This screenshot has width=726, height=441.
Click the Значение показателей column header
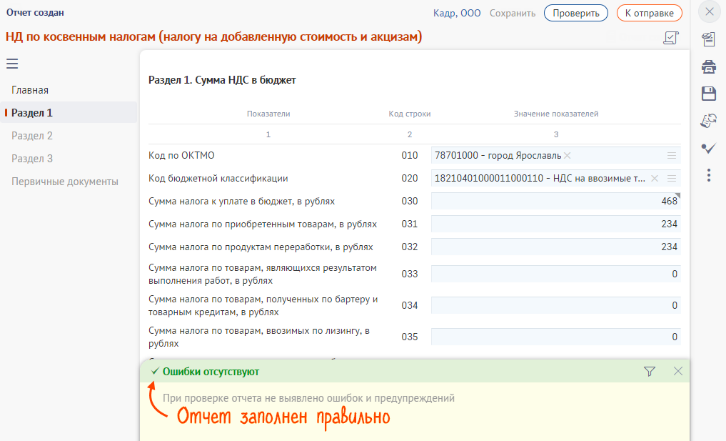(556, 114)
